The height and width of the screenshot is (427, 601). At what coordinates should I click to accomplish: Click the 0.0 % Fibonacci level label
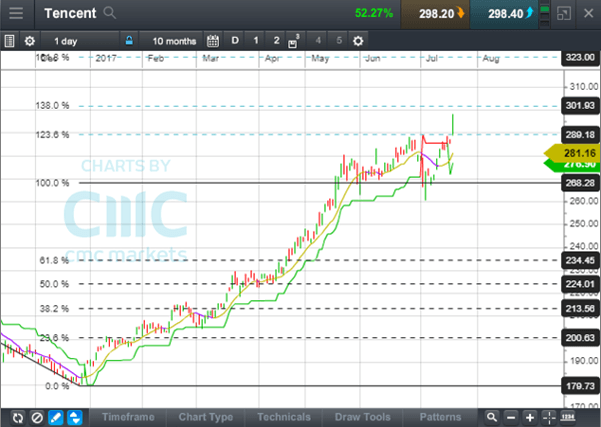point(57,386)
